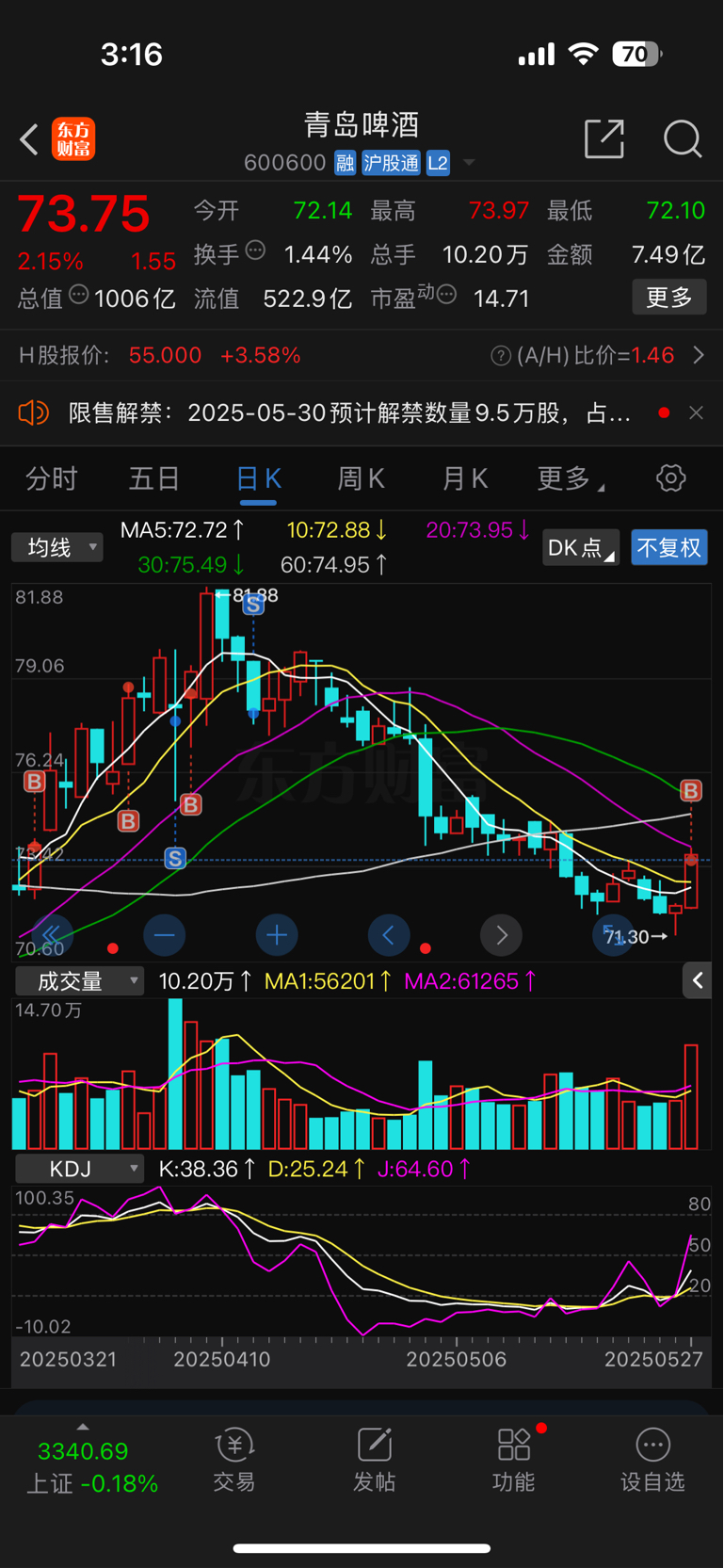Open the search magnifier icon
This screenshot has width=724, height=1568.
[683, 139]
